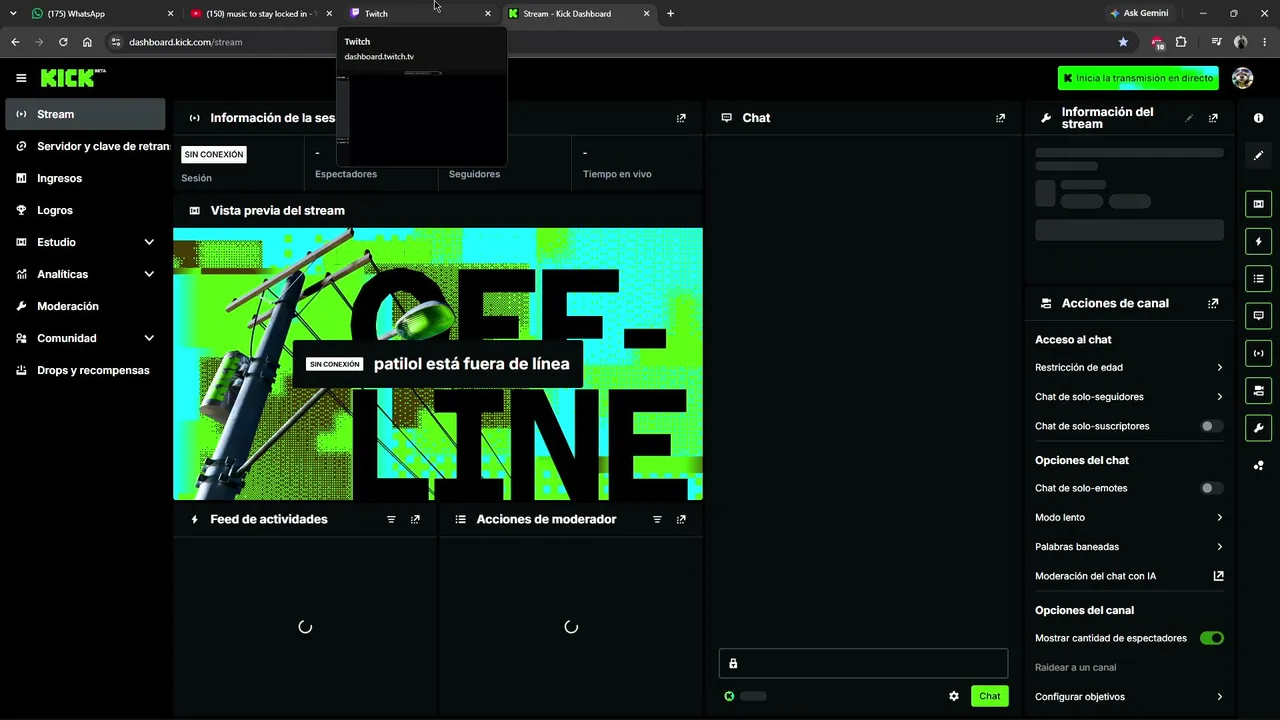Image resolution: width=1280 pixels, height=720 pixels.
Task: Open chat settings gear icon
Action: 954,696
